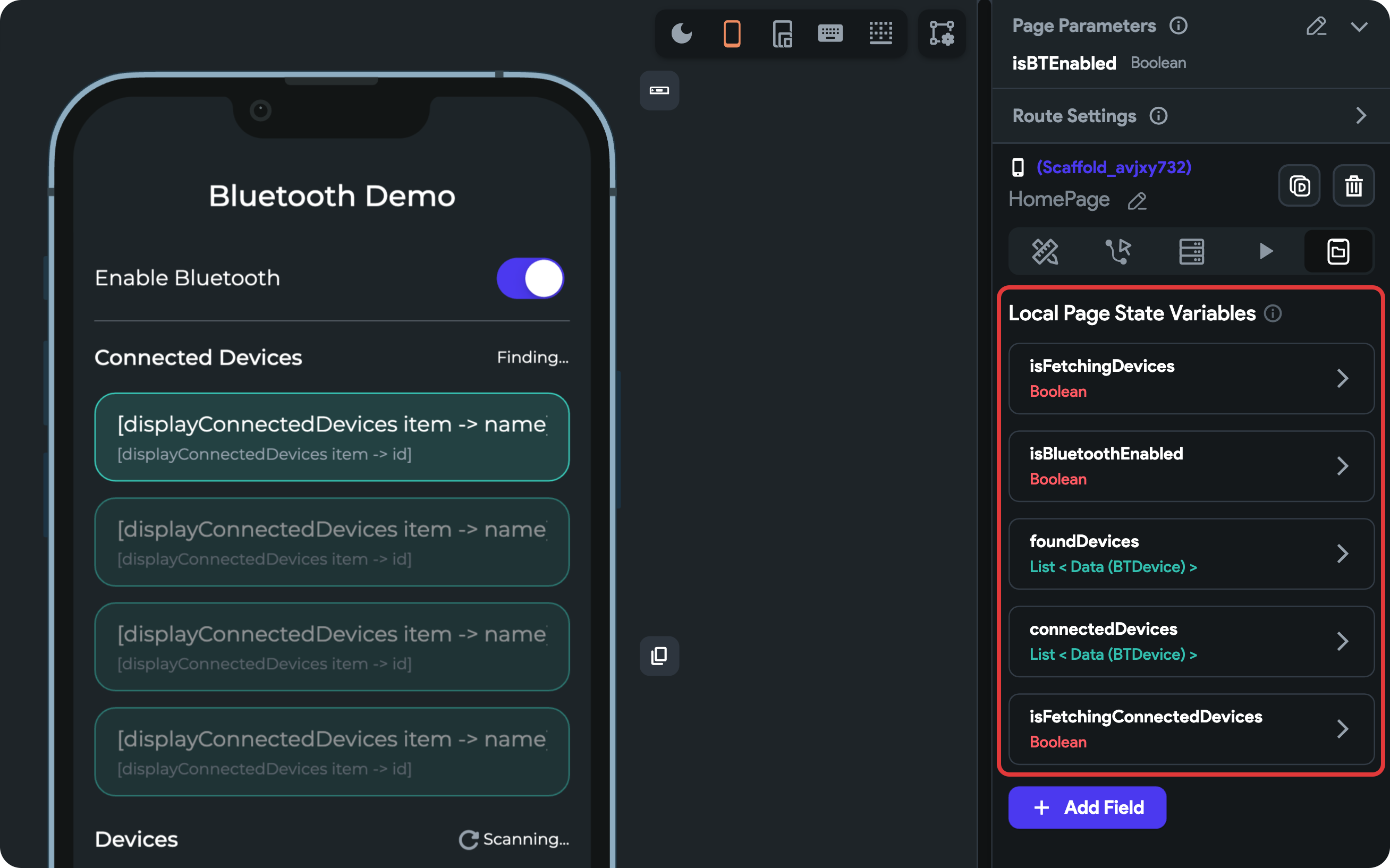Collapse the Page Parameters section
Viewport: 1390px width, 868px height.
(1359, 27)
